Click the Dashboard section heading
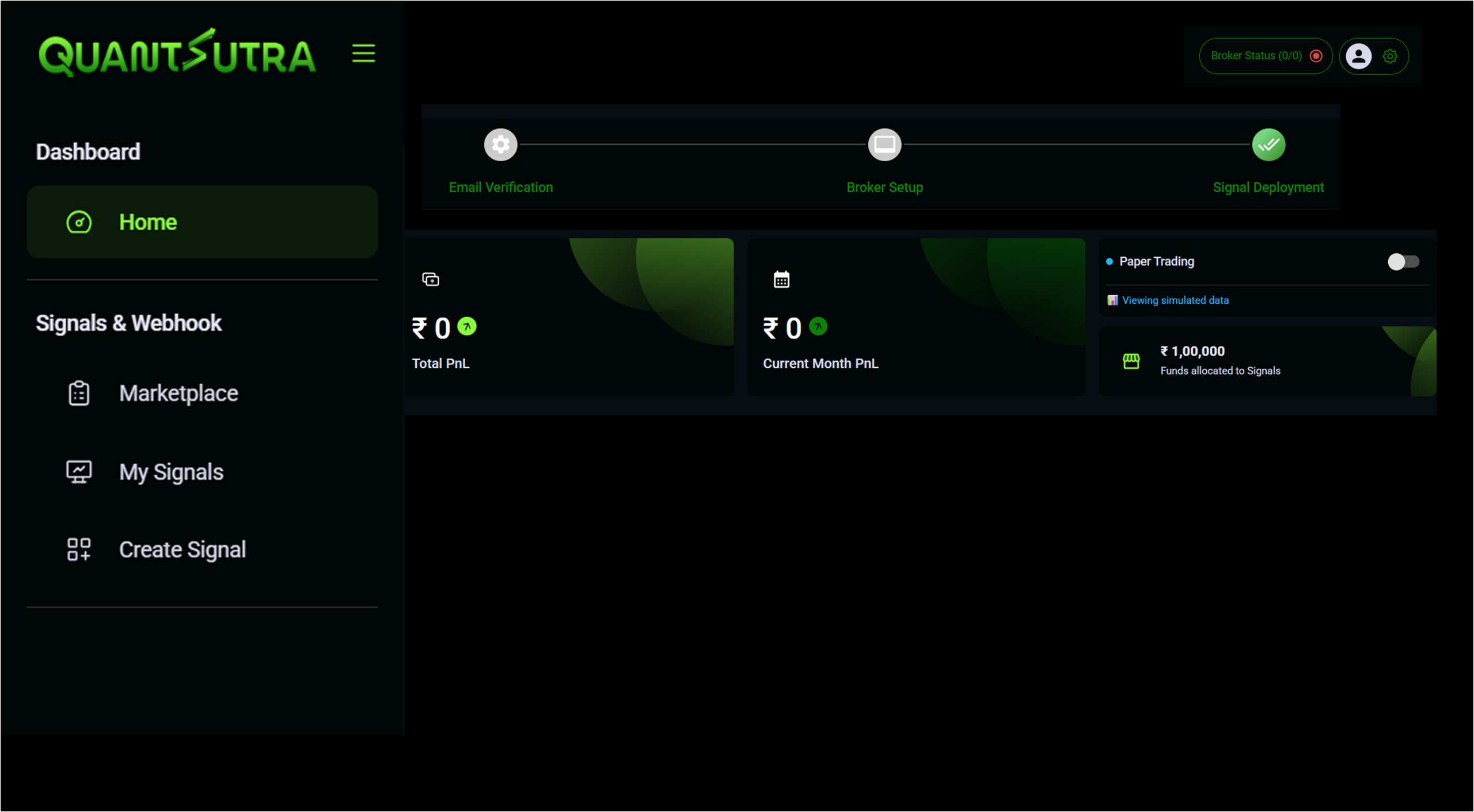1474x812 pixels. point(88,152)
